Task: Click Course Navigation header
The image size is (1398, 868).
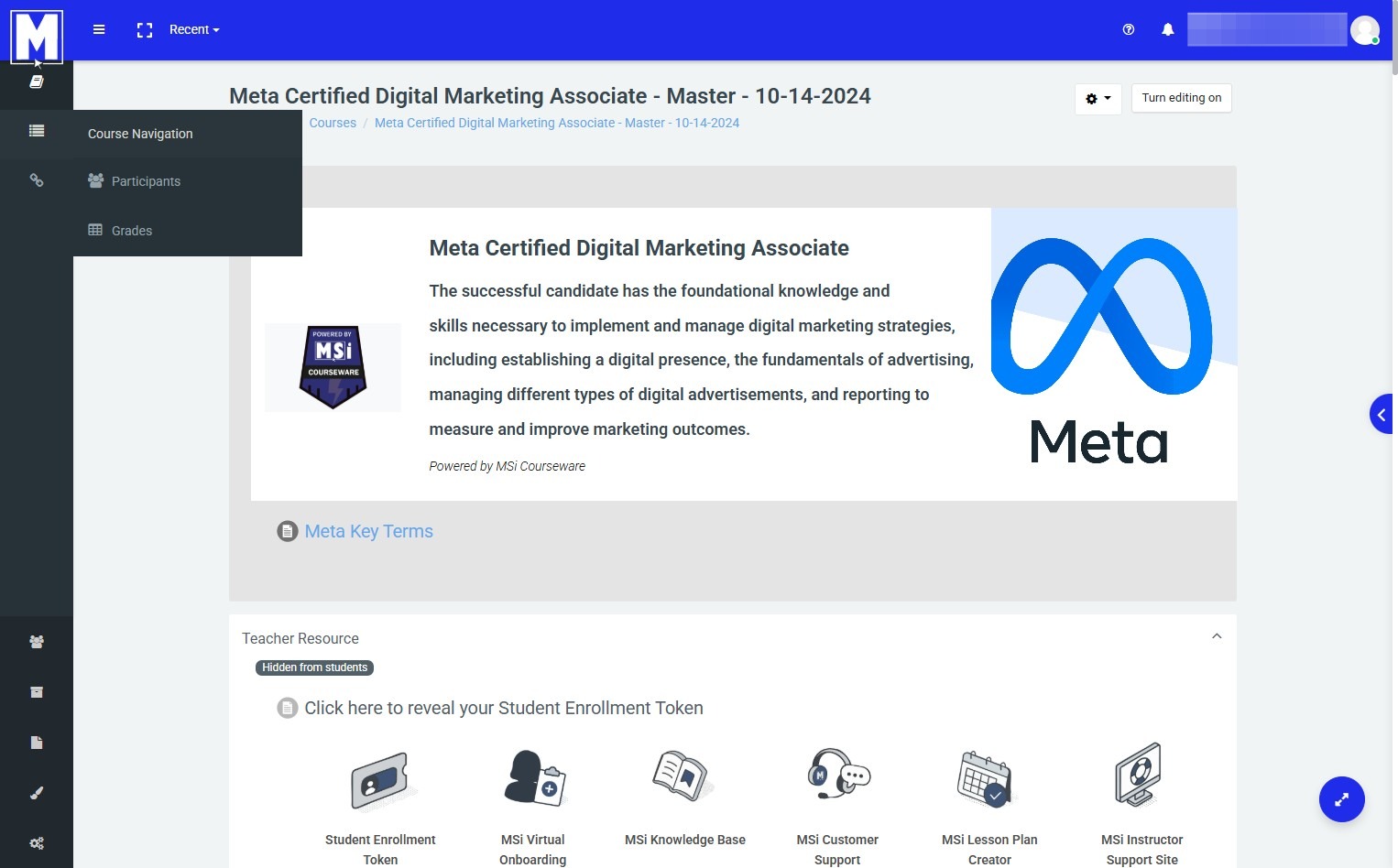Action: pyautogui.click(x=140, y=134)
